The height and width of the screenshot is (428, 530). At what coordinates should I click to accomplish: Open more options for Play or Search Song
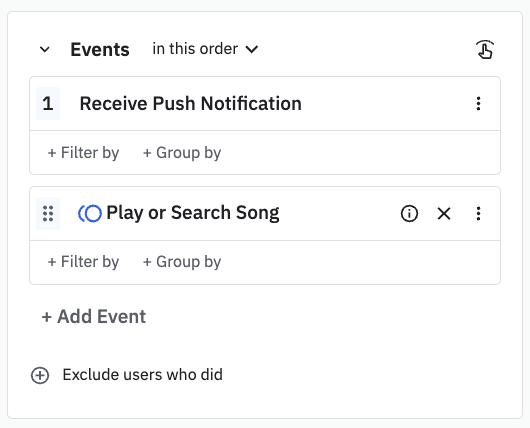pyautogui.click(x=478, y=213)
